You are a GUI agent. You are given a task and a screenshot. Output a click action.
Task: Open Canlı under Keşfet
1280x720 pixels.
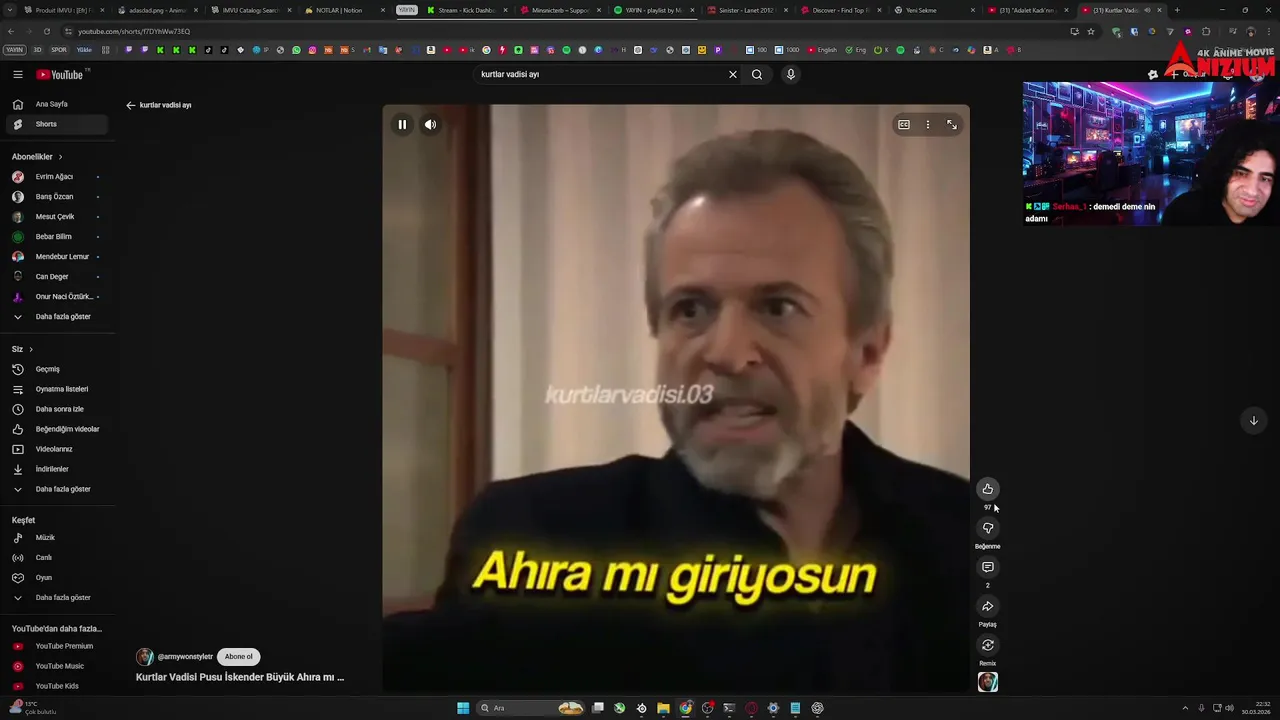pyautogui.click(x=57, y=558)
